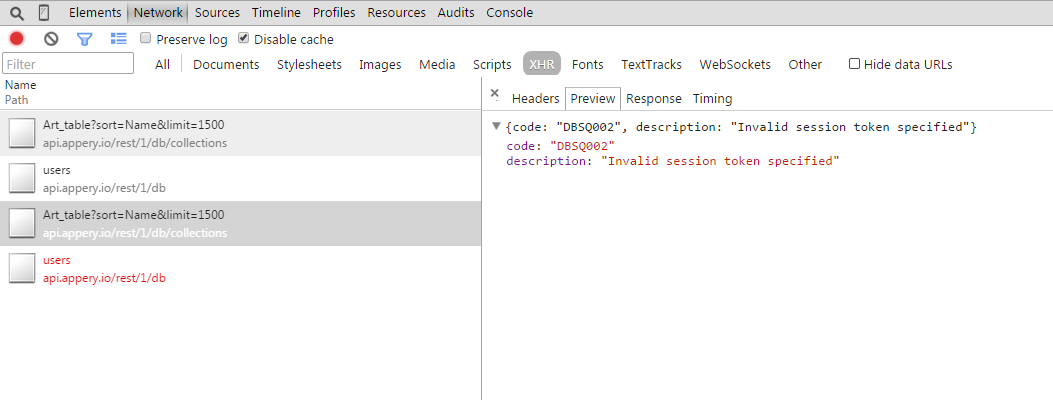Close the request details pane
Image resolution: width=1053 pixels, height=400 pixels.
pyautogui.click(x=495, y=95)
